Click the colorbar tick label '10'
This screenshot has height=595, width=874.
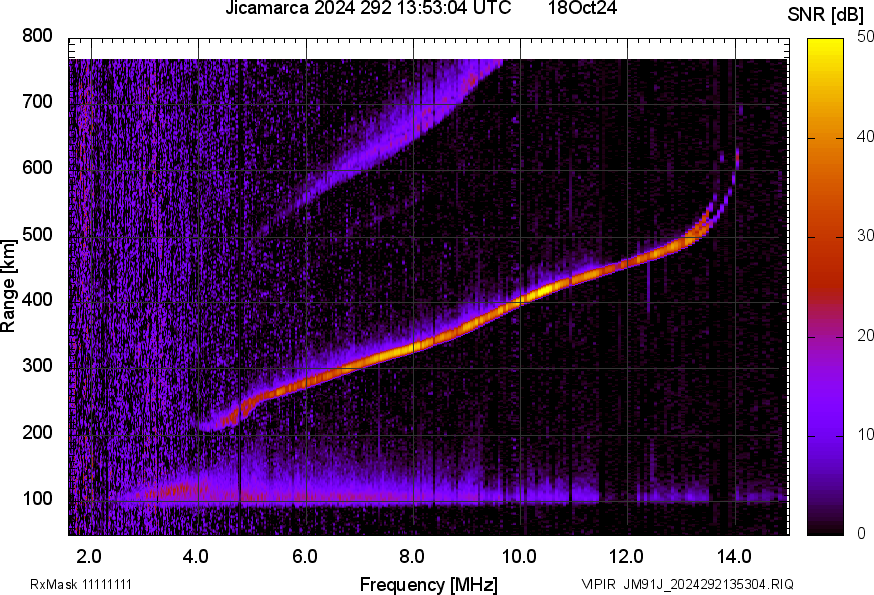[865, 434]
